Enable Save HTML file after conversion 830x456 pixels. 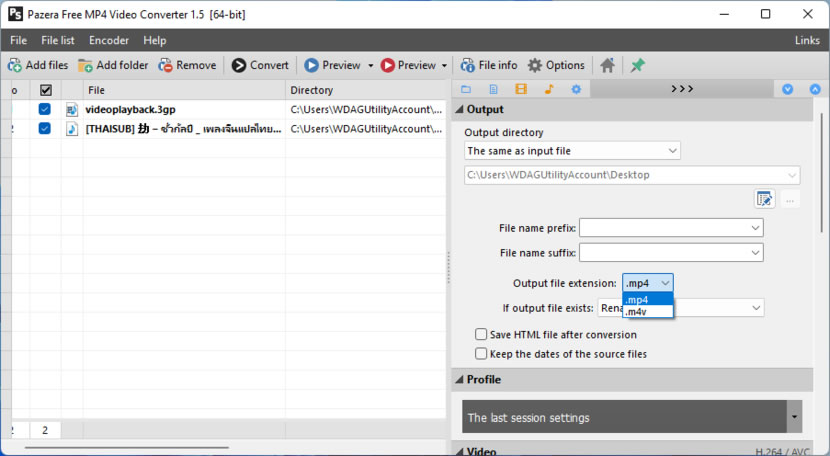click(481, 335)
